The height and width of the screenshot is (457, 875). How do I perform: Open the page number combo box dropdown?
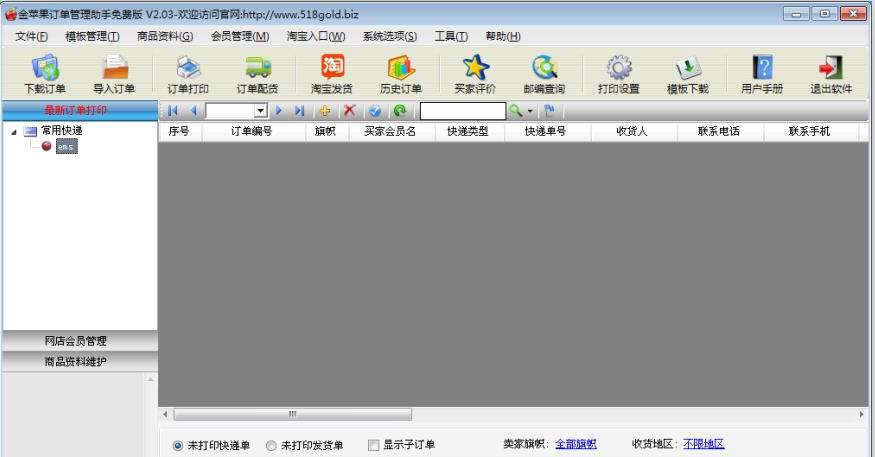tap(261, 110)
